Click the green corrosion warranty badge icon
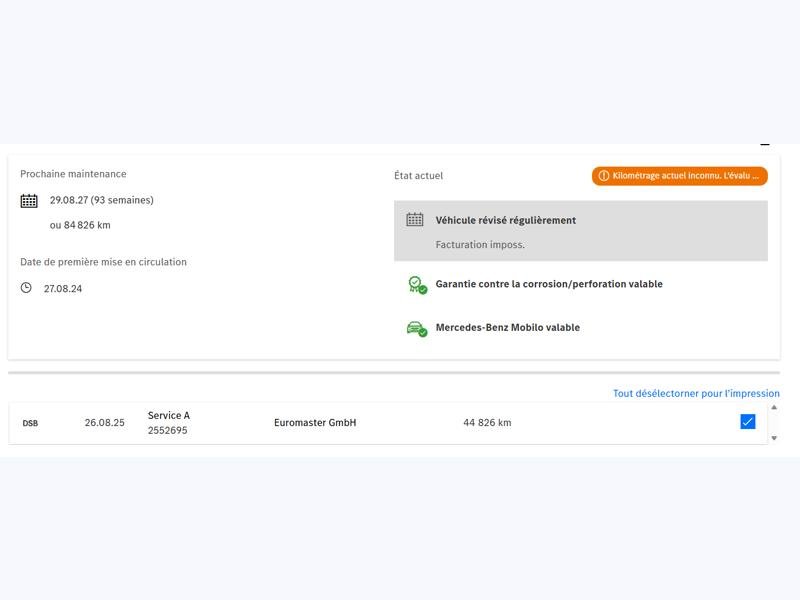The height and width of the screenshot is (600, 800). 417,285
